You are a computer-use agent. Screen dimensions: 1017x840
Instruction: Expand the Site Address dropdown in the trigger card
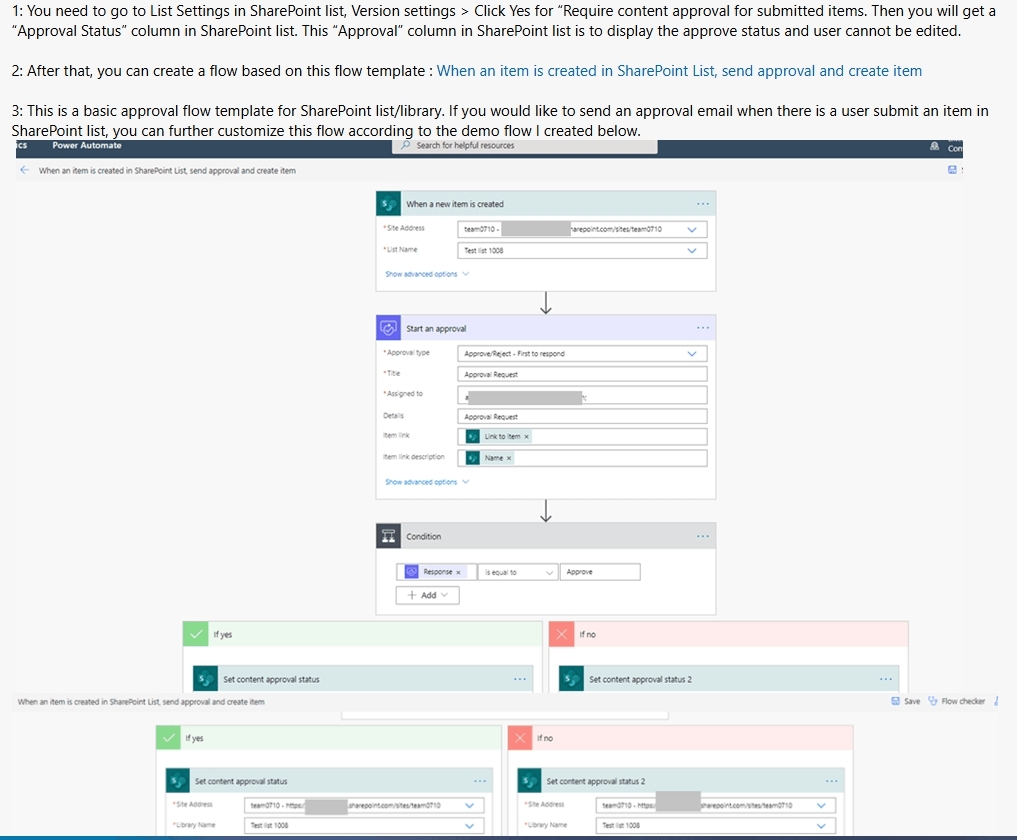tap(692, 229)
